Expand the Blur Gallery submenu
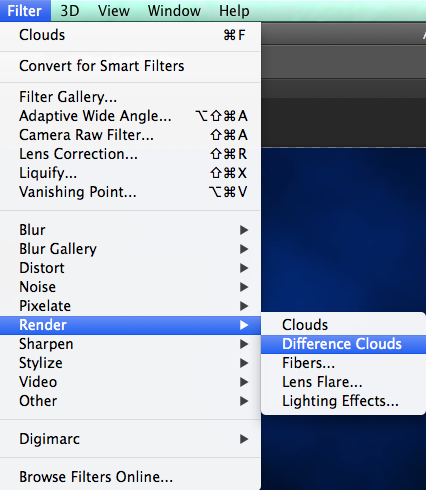Screen dimensions: 426x490 (130, 249)
